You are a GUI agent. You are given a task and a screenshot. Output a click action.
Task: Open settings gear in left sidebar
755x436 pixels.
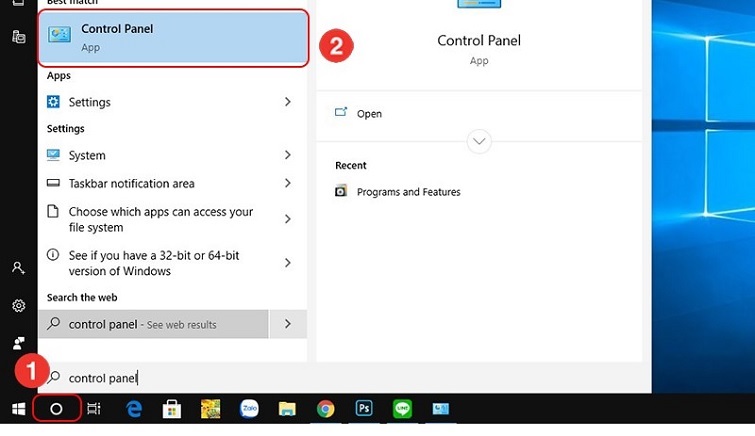pos(18,305)
